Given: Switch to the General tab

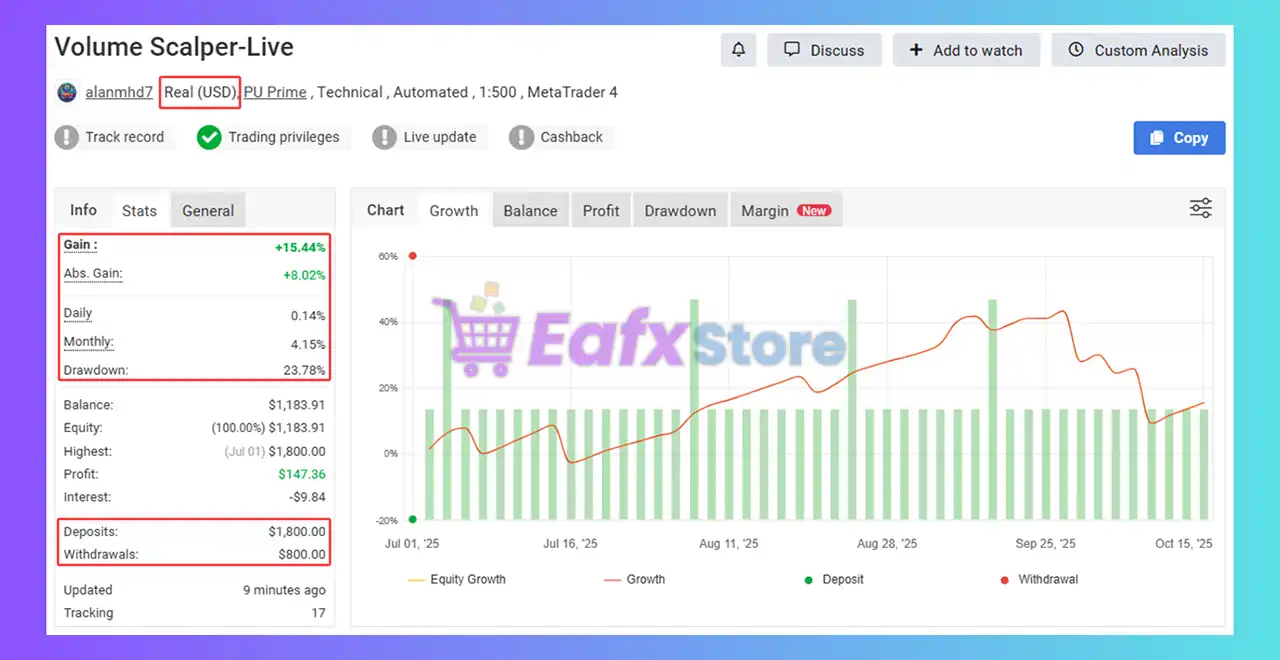Looking at the screenshot, I should click(208, 211).
